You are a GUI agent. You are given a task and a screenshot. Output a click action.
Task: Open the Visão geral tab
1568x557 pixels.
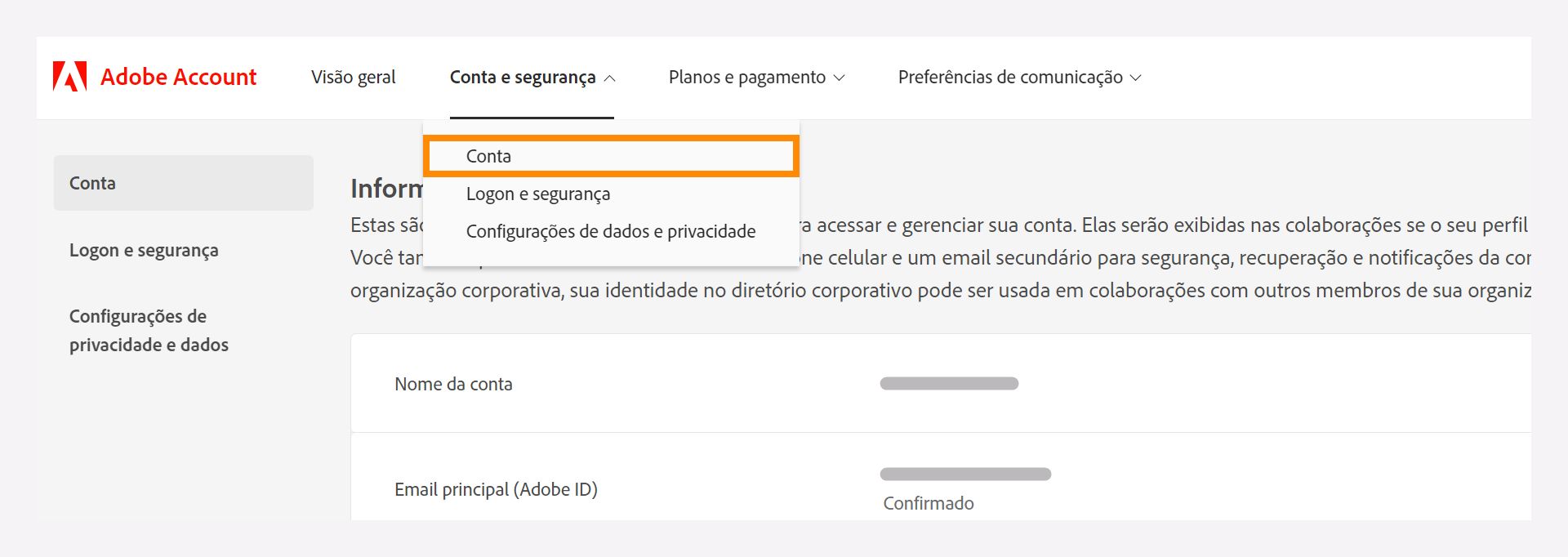pos(354,77)
